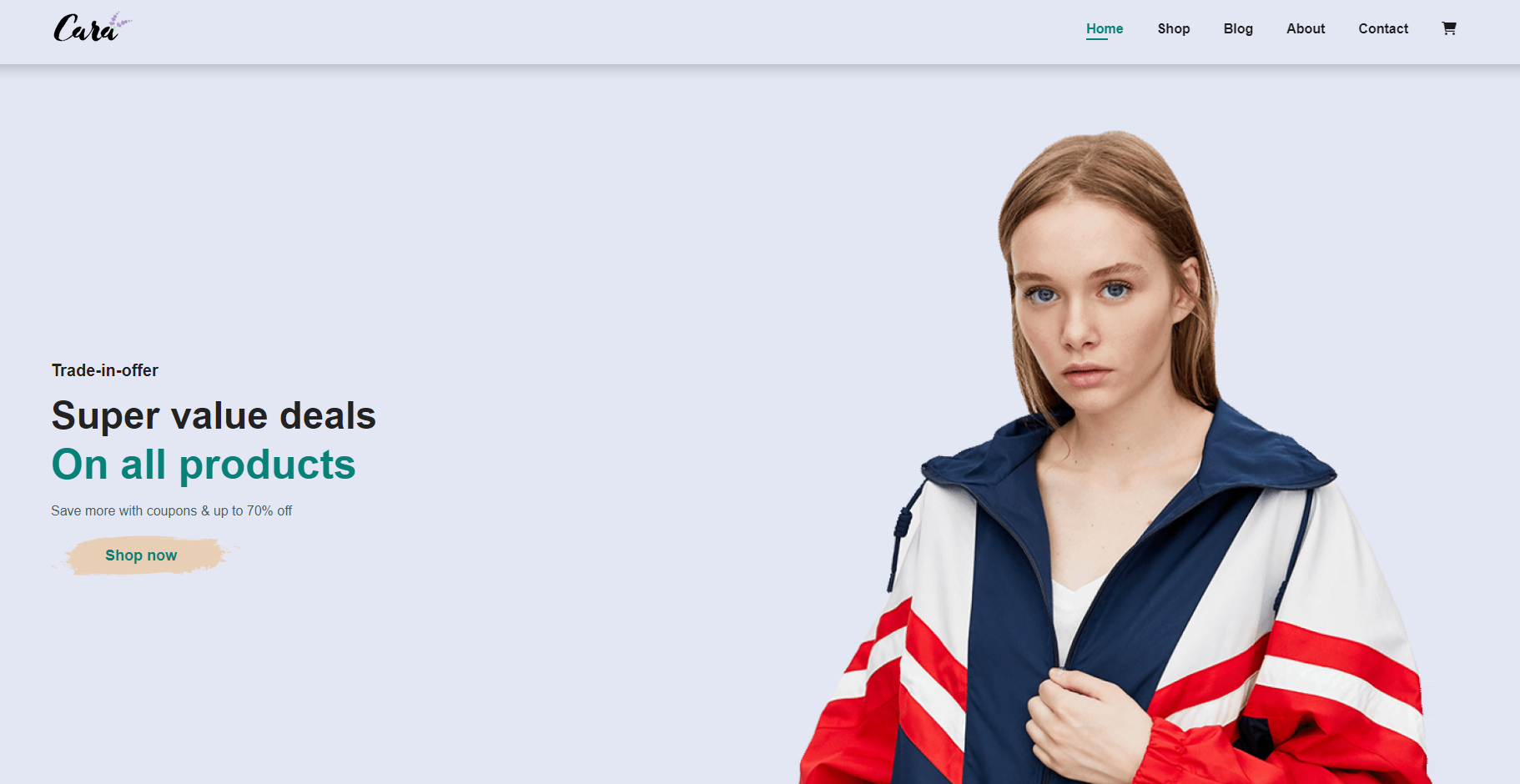
Task: Click the word deals in the headline
Action: point(328,415)
